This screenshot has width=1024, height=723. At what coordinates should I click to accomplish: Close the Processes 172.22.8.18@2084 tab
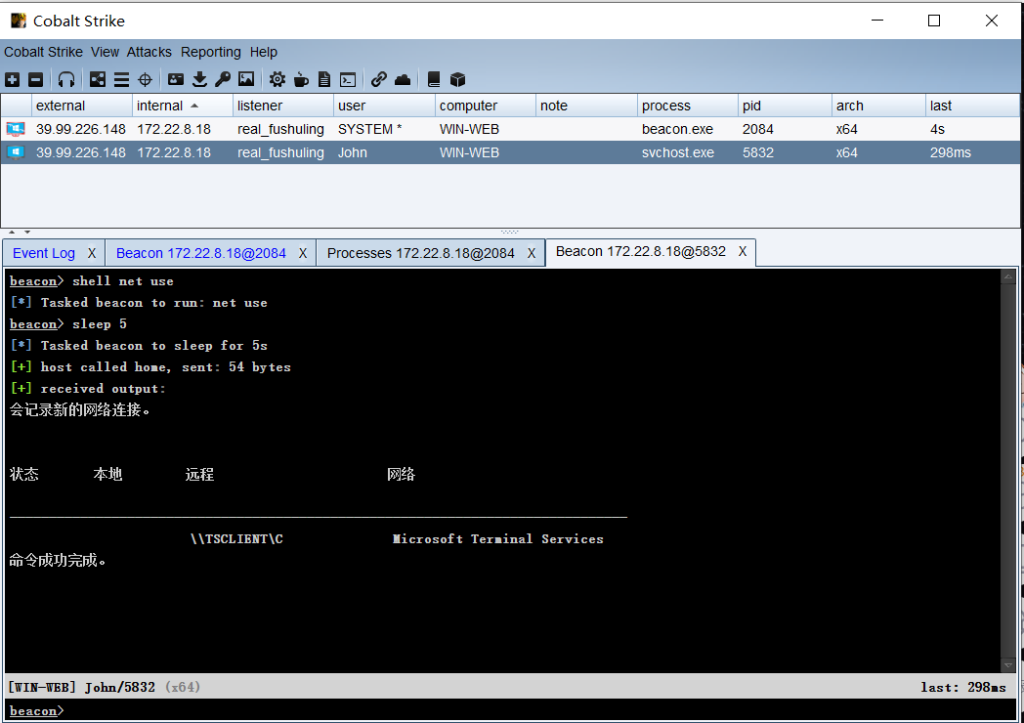[x=531, y=253]
